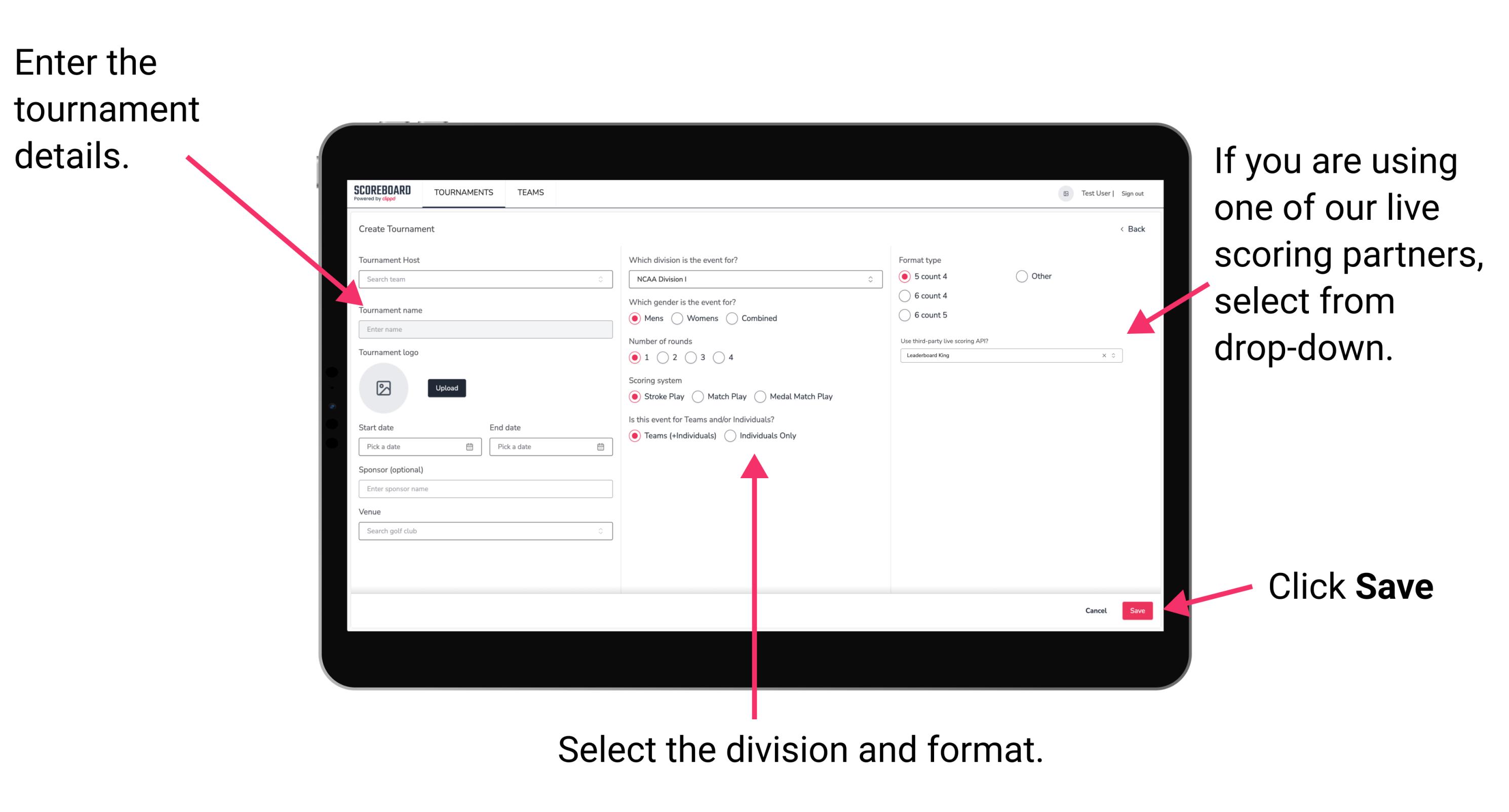Click the Back navigation icon
Image resolution: width=1509 pixels, height=812 pixels.
[x=1121, y=229]
